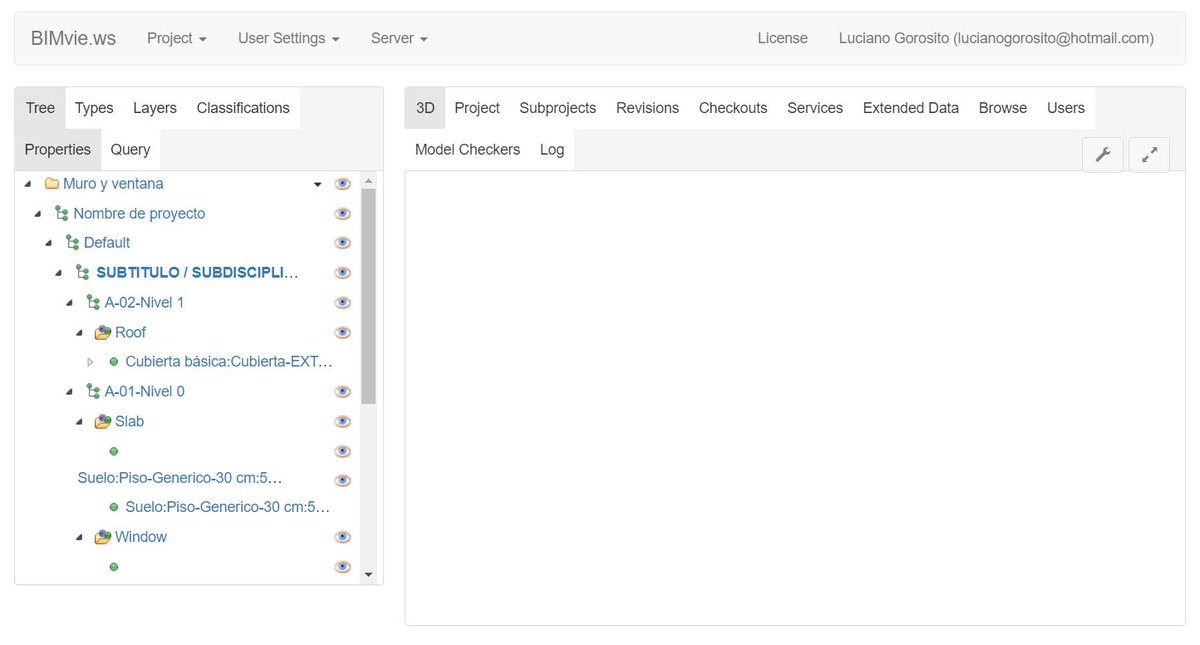
Task: Click the Window folder icon
Action: click(x=103, y=537)
